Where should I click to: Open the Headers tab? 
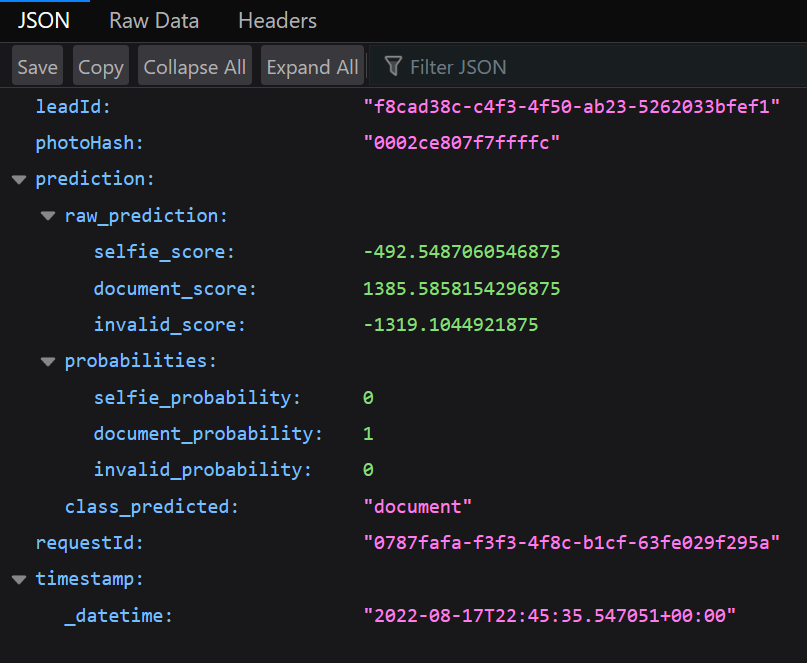[277, 20]
